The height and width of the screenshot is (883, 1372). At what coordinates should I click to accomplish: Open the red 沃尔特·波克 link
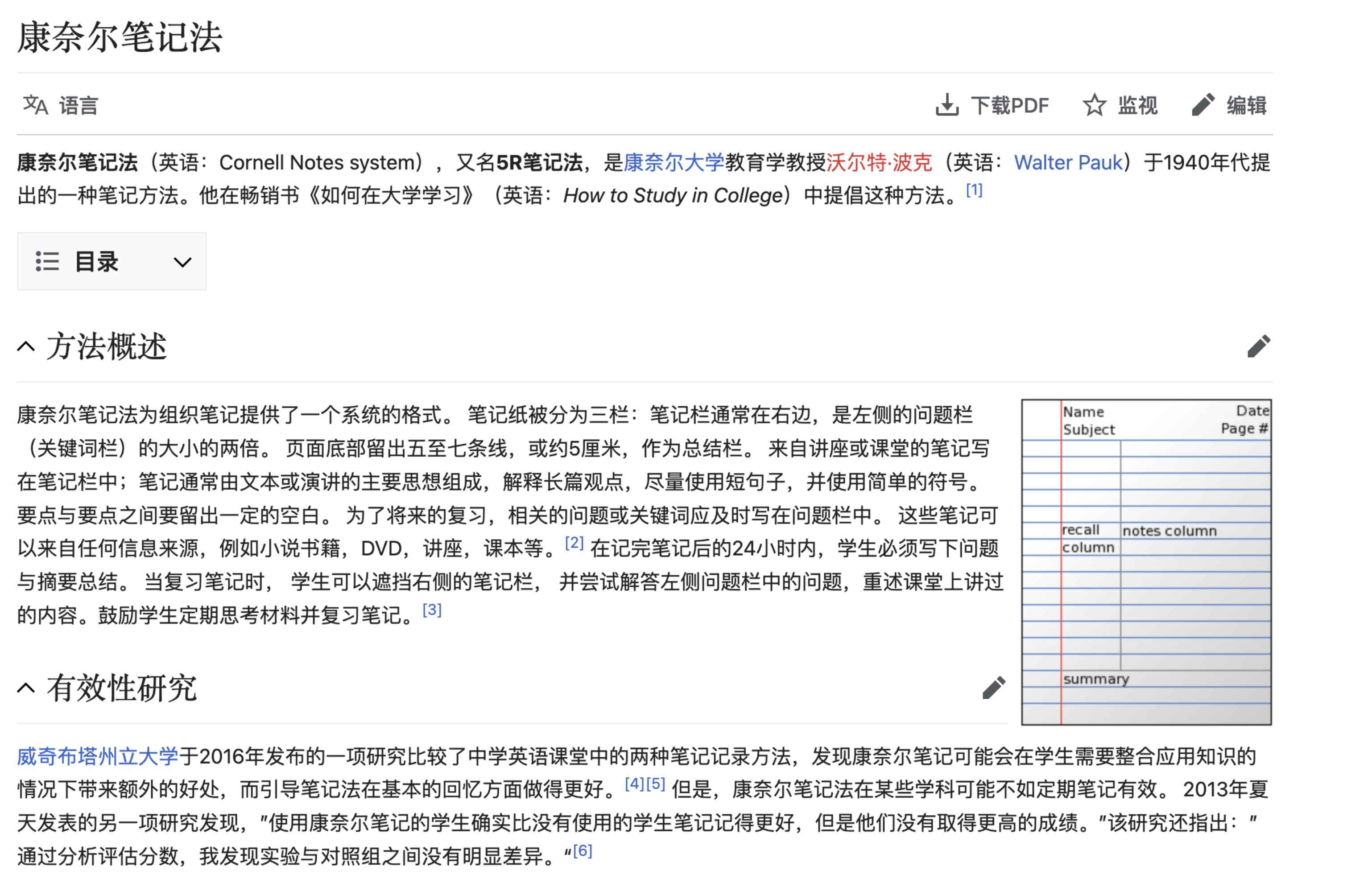tap(879, 162)
